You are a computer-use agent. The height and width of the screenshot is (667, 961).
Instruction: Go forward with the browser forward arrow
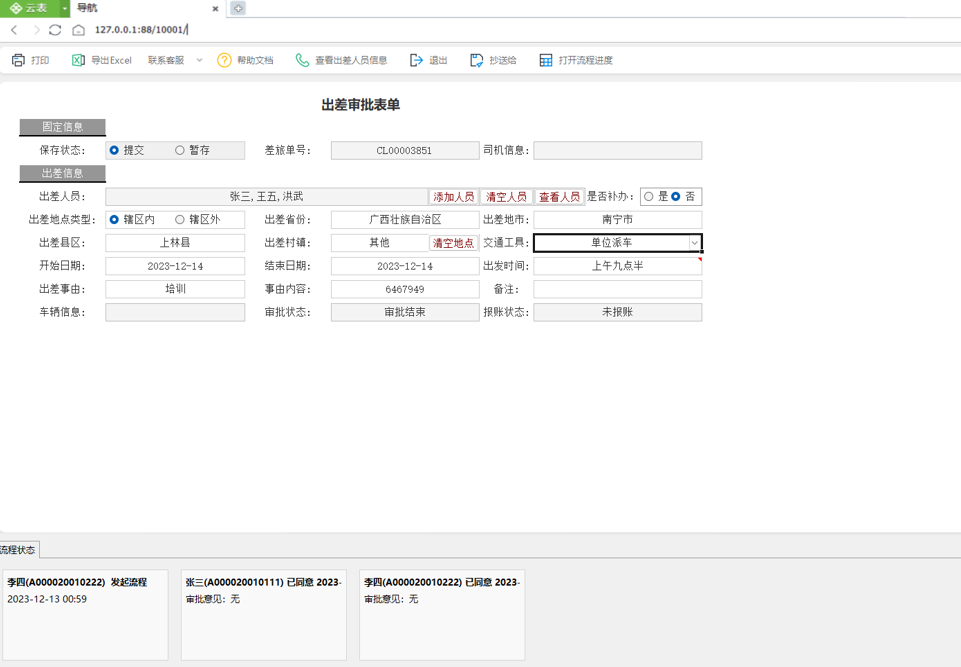[x=36, y=29]
